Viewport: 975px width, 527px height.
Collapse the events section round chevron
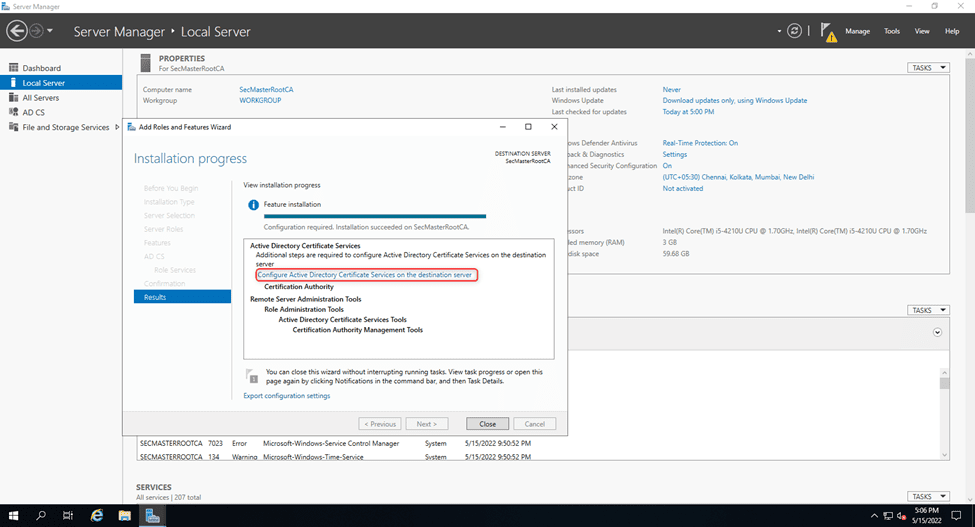click(x=937, y=332)
